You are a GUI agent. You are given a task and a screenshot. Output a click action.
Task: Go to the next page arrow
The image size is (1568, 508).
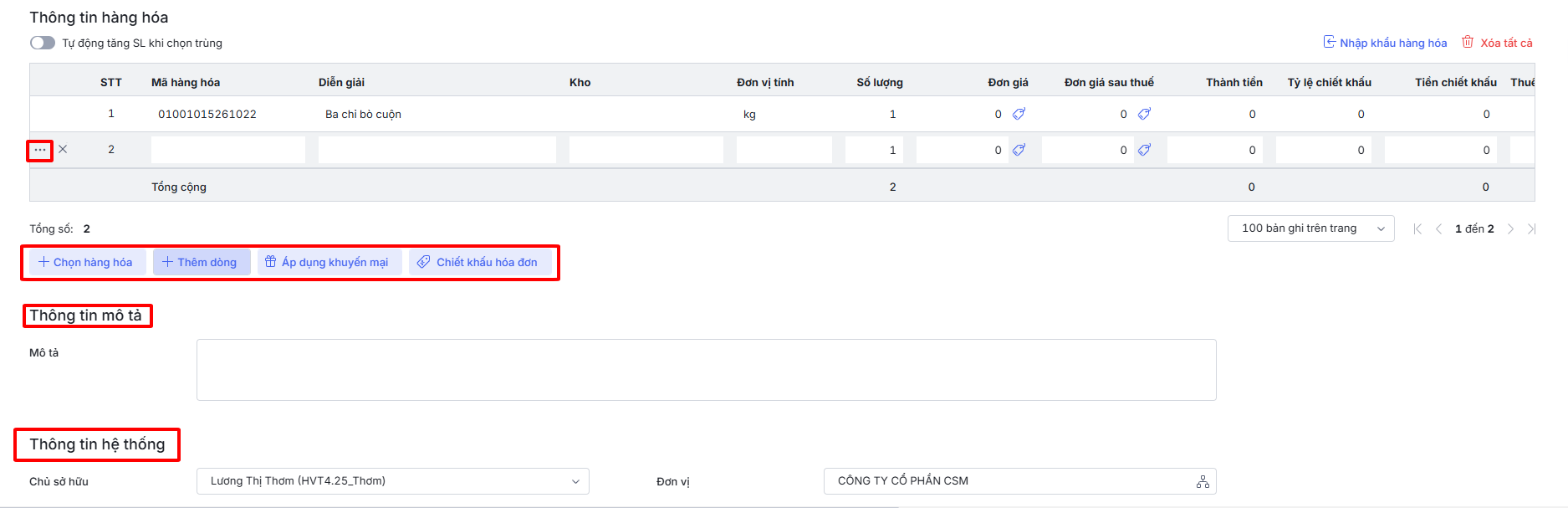click(1510, 229)
